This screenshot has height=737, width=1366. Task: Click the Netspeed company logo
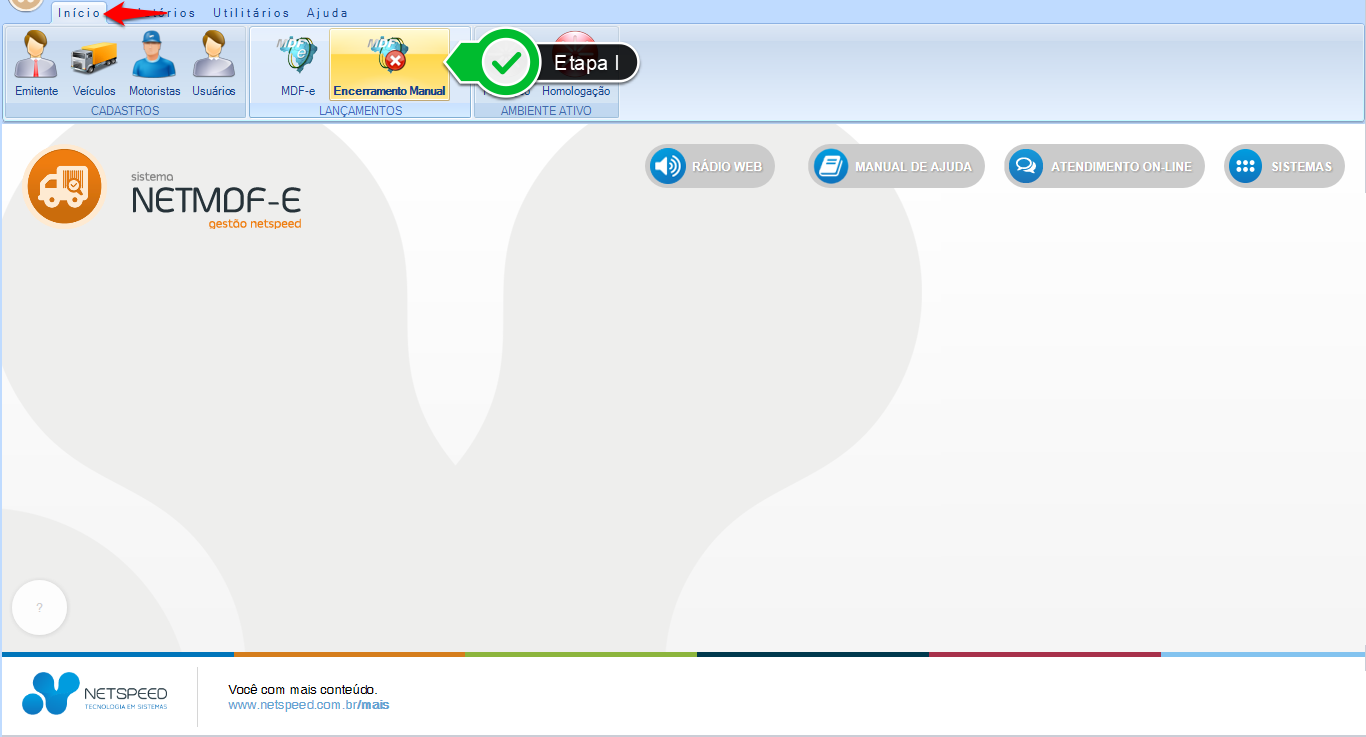coord(95,693)
